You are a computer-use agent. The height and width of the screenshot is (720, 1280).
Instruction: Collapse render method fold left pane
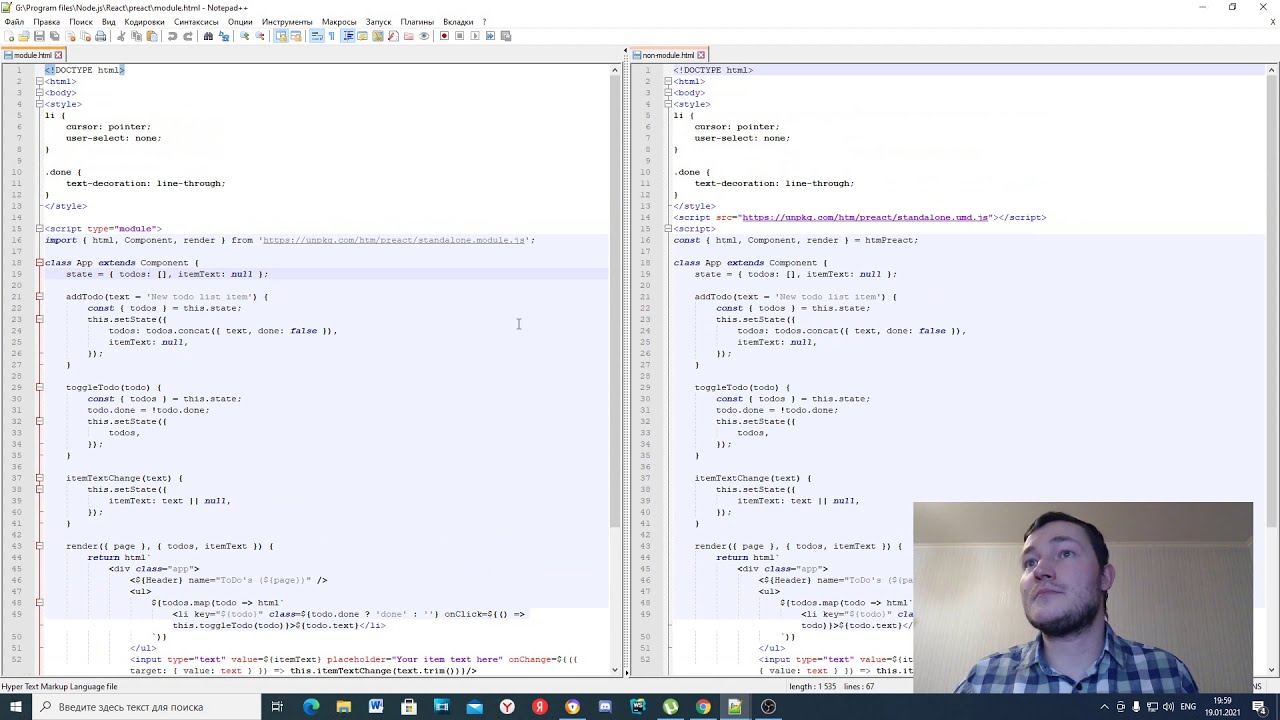click(39, 546)
